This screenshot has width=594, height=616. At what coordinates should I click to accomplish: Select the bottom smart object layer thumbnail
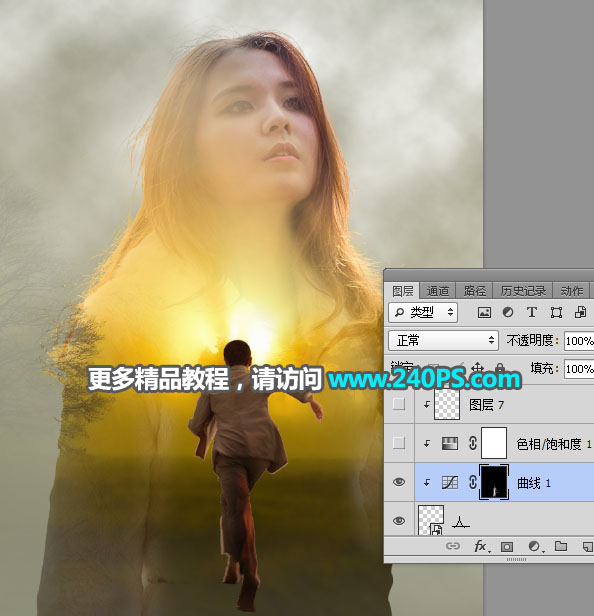[431, 520]
